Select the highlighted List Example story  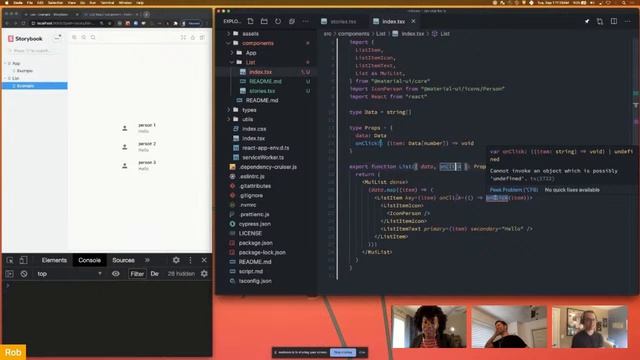35,86
